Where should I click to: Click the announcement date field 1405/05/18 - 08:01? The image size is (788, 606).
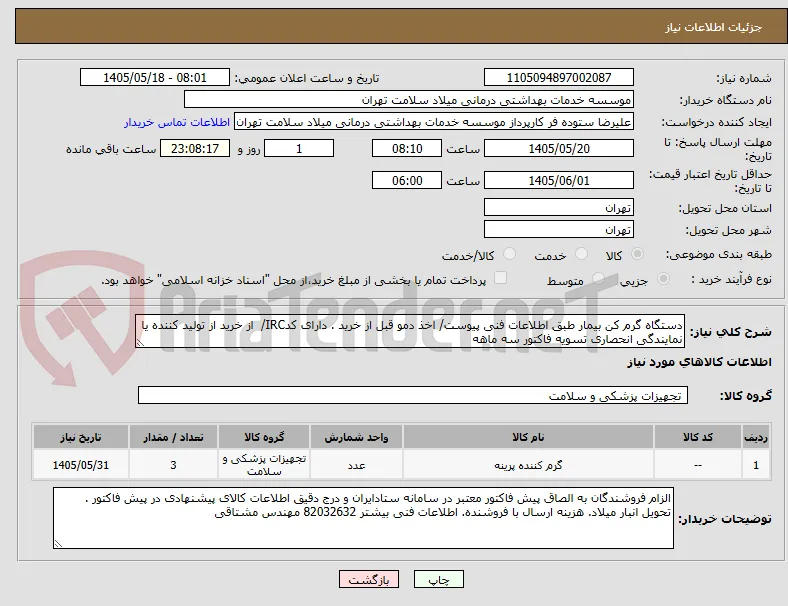coord(155,77)
